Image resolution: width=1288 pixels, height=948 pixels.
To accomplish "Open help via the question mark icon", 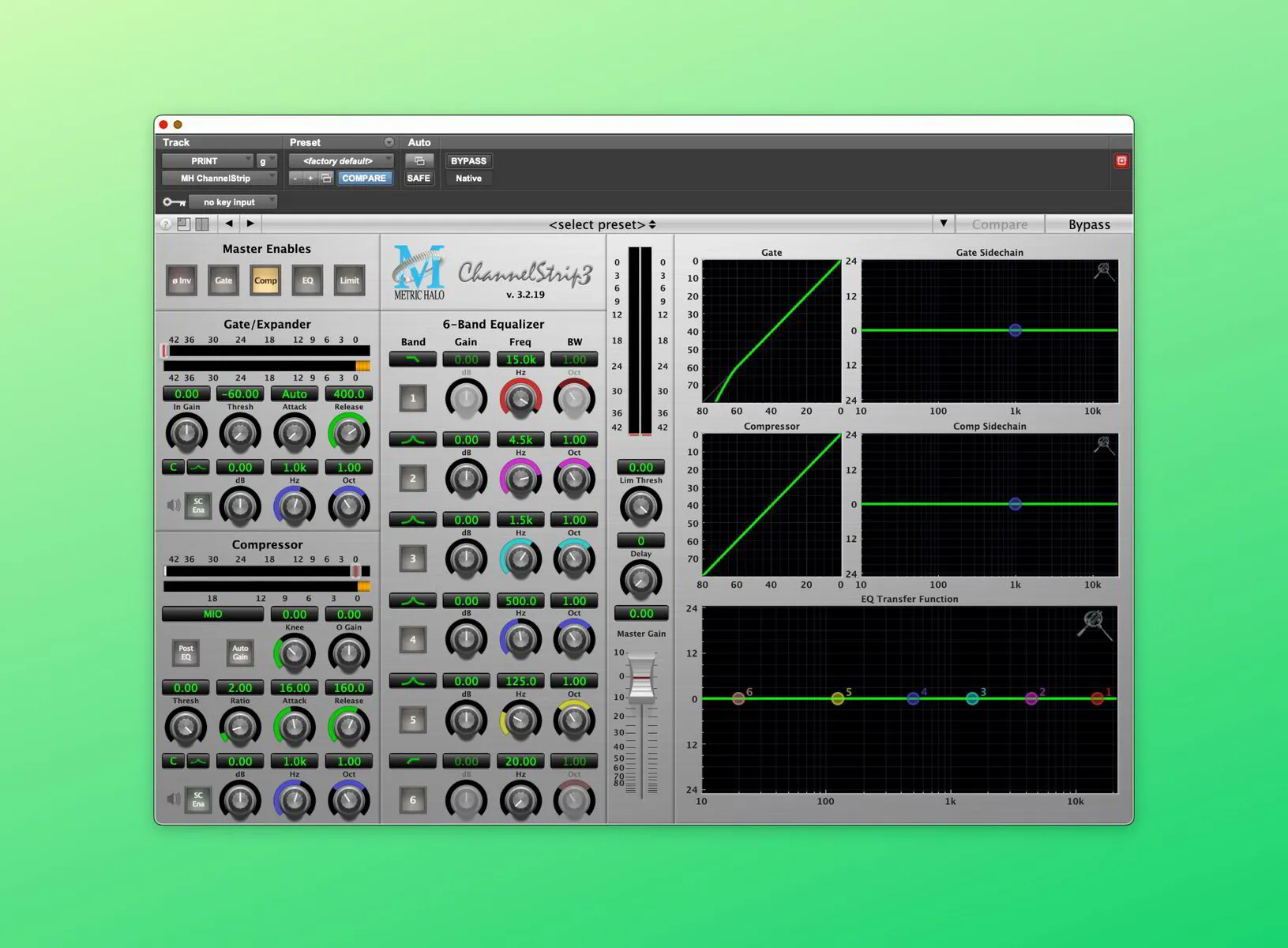I will coord(165,224).
